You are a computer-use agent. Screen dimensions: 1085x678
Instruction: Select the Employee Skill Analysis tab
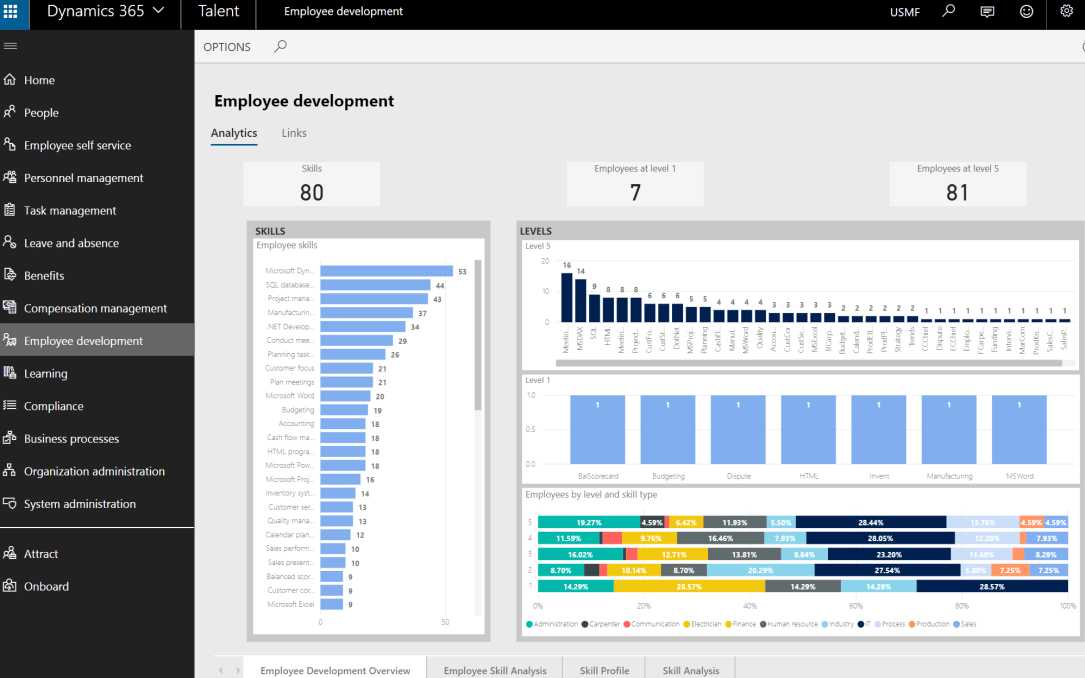pyautogui.click(x=495, y=670)
